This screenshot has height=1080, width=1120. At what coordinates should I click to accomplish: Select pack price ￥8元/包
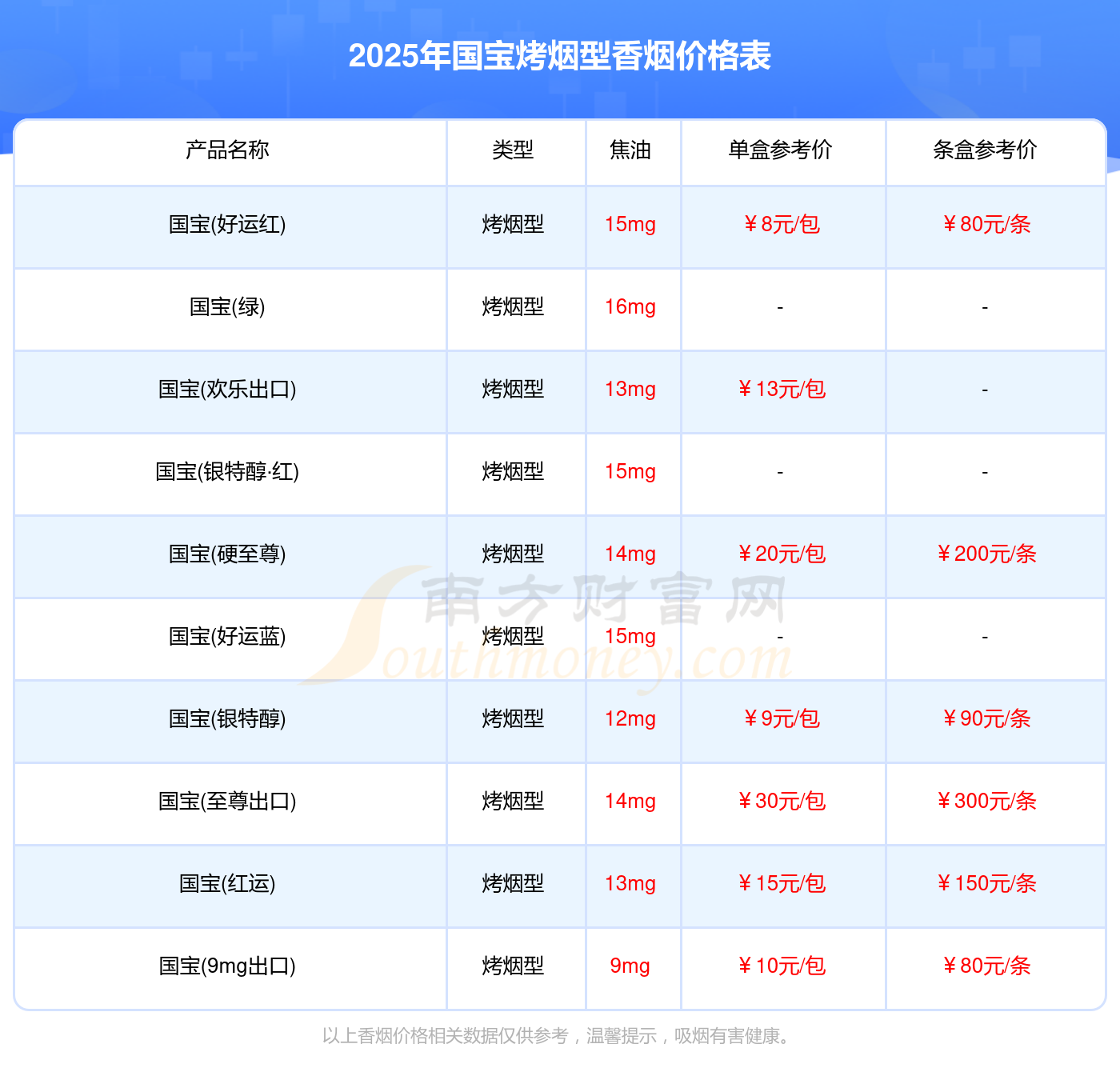pyautogui.click(x=781, y=225)
